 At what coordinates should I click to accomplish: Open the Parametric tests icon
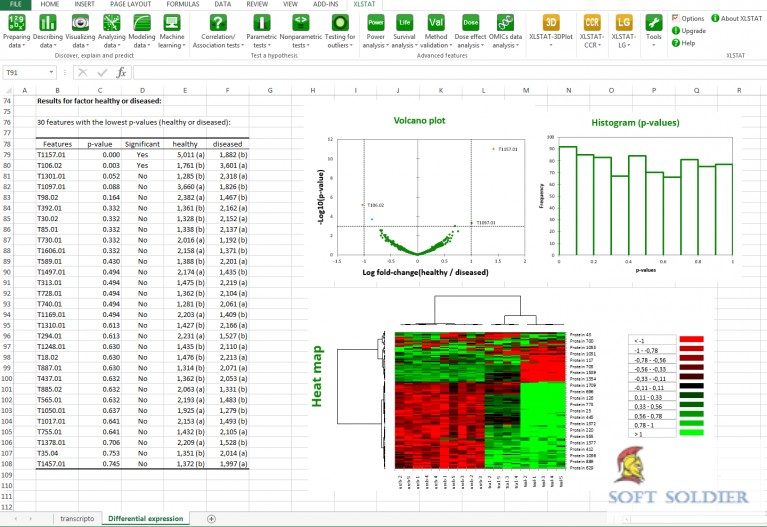[x=262, y=23]
